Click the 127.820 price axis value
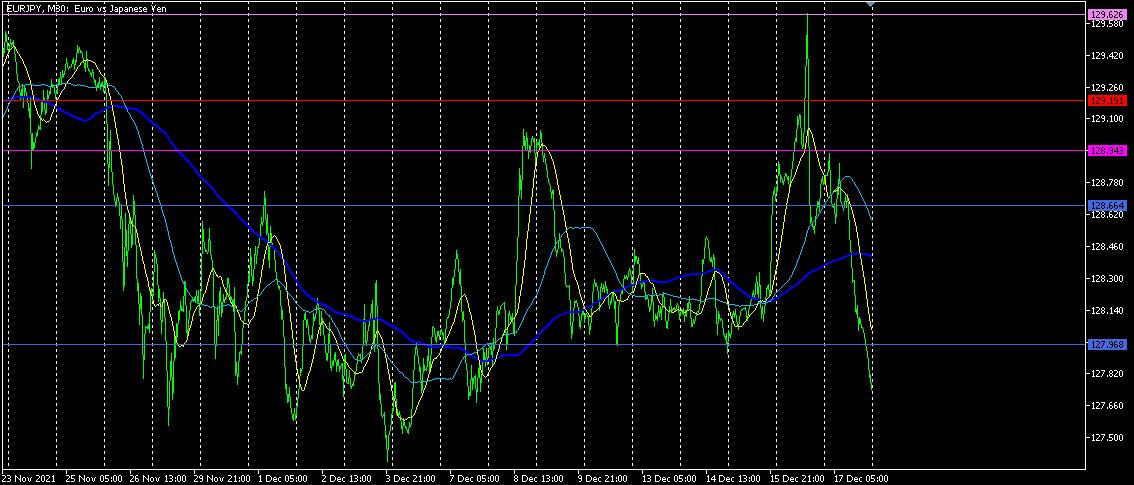 tap(1107, 374)
